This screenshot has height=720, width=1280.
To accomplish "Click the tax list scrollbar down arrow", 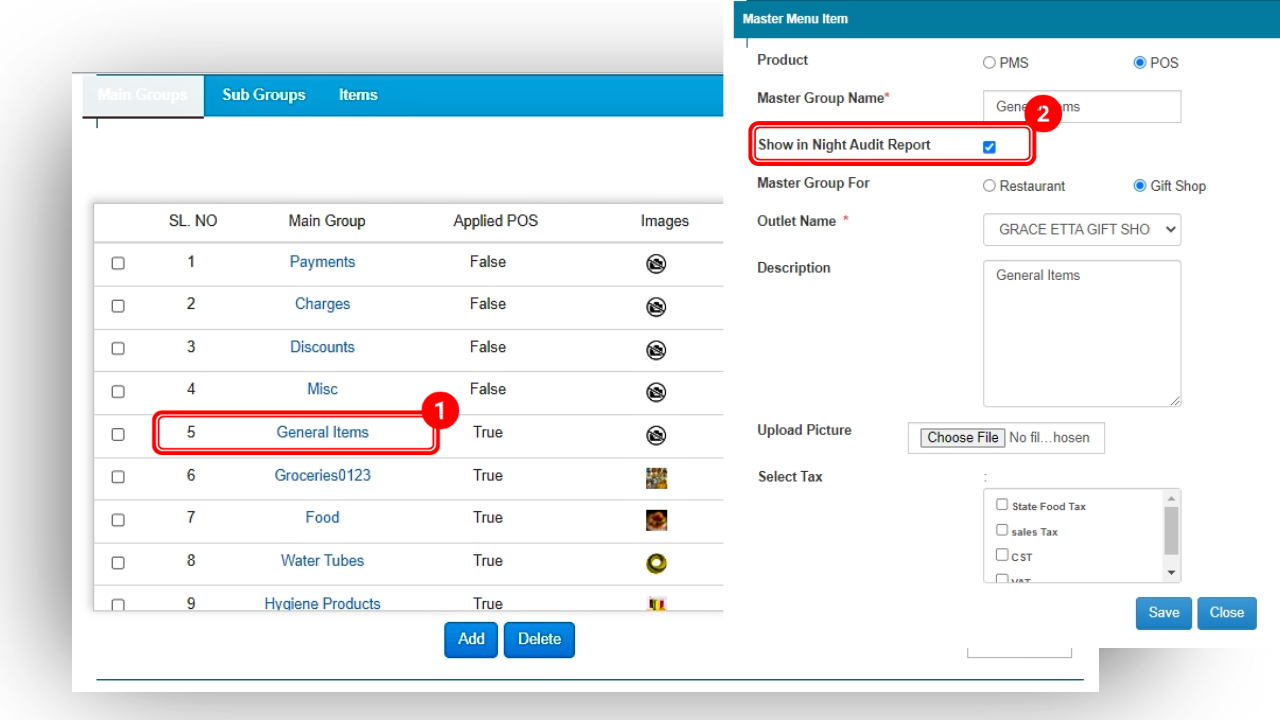I will pyautogui.click(x=1170, y=572).
